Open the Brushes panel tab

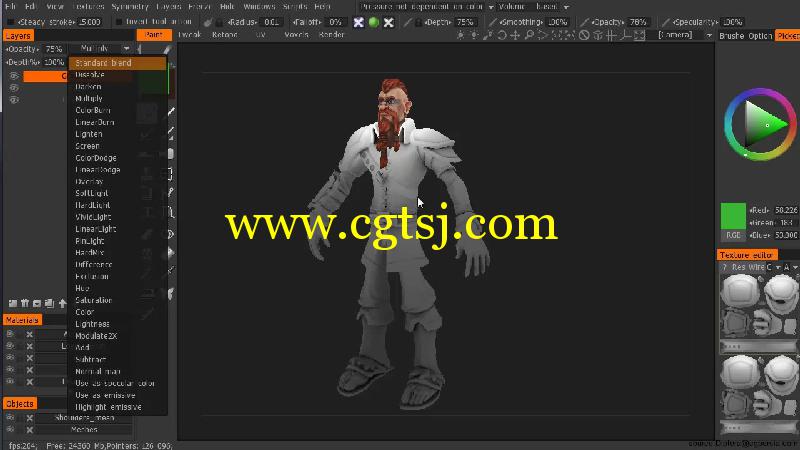tap(731, 36)
